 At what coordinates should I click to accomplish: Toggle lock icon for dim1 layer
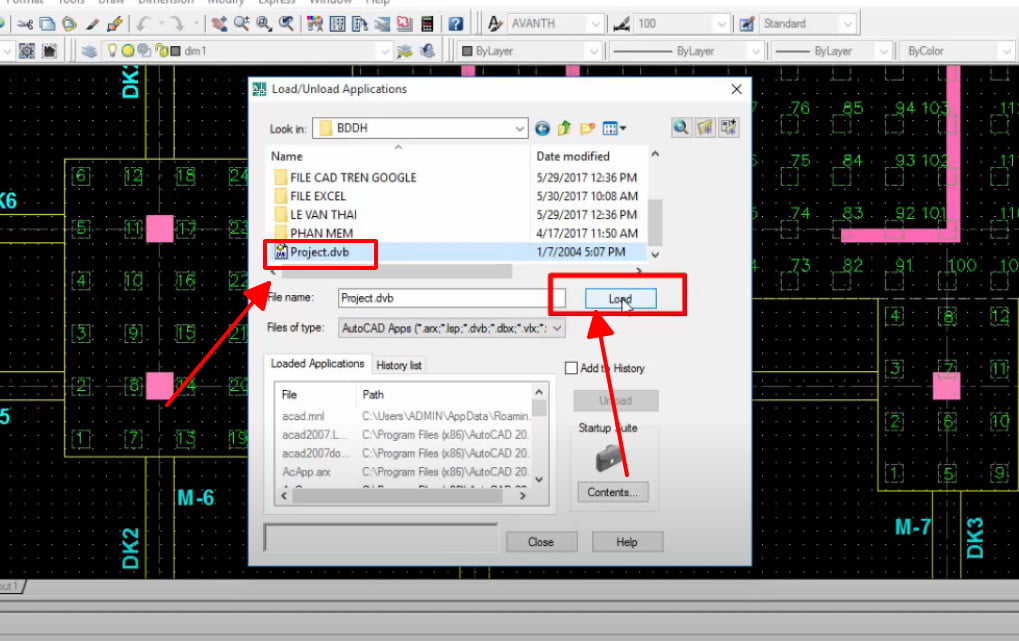tap(161, 51)
